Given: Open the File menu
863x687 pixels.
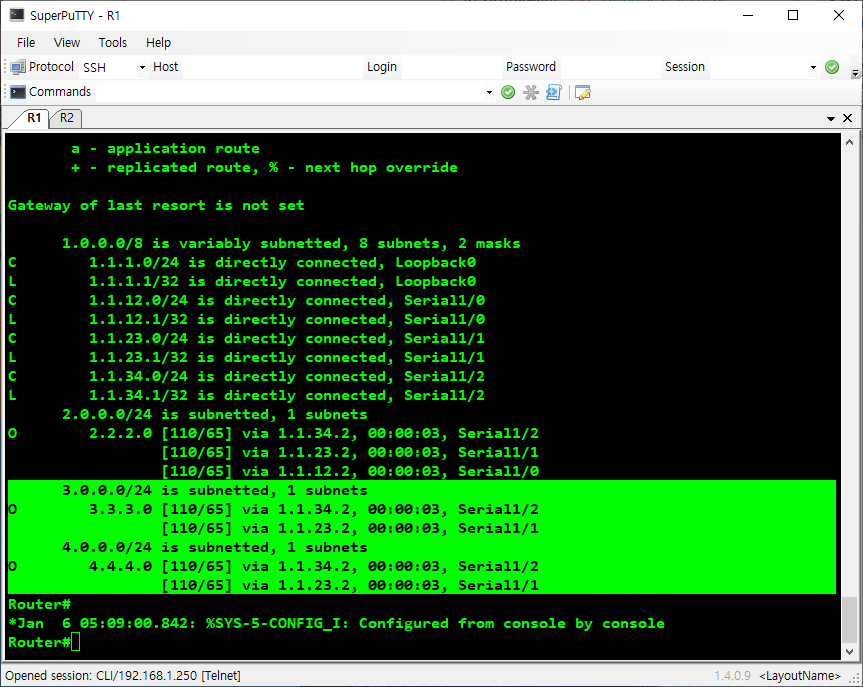Looking at the screenshot, I should click(x=26, y=42).
